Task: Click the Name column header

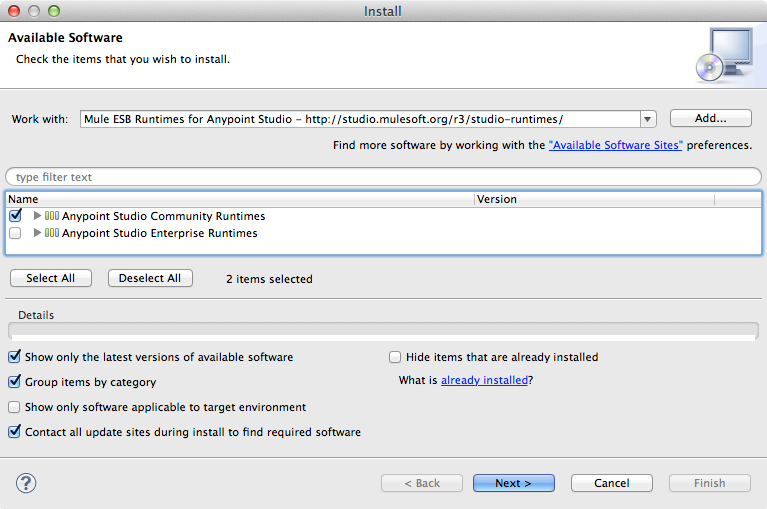Action: click(240, 199)
